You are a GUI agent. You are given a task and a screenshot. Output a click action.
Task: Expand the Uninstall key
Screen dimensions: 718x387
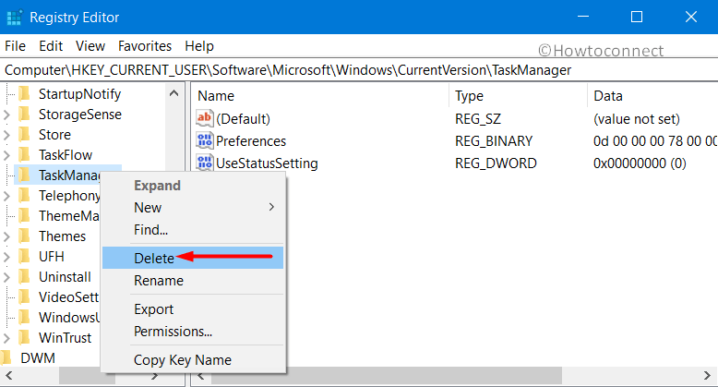click(7, 277)
